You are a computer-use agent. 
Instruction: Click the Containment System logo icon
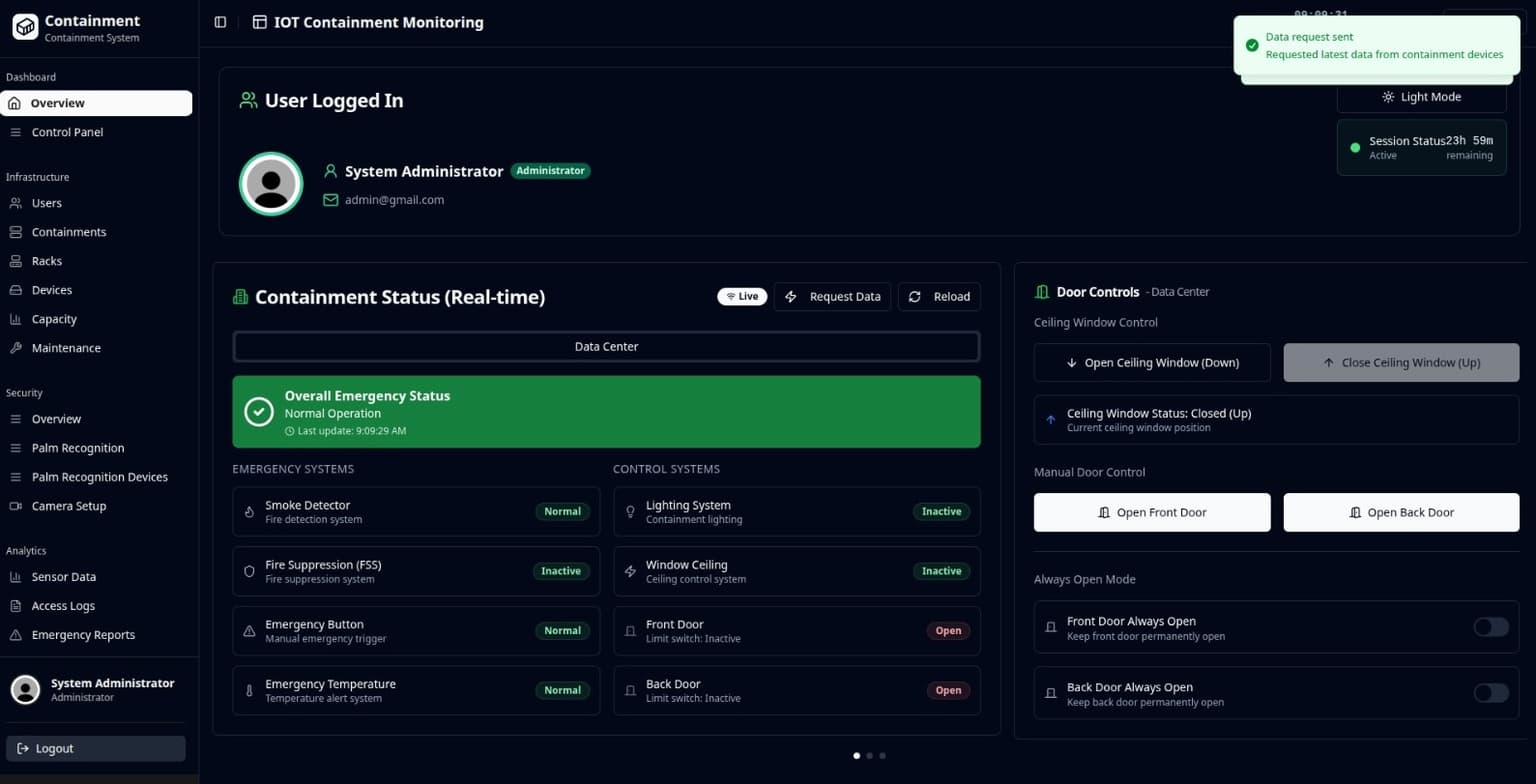pos(24,26)
